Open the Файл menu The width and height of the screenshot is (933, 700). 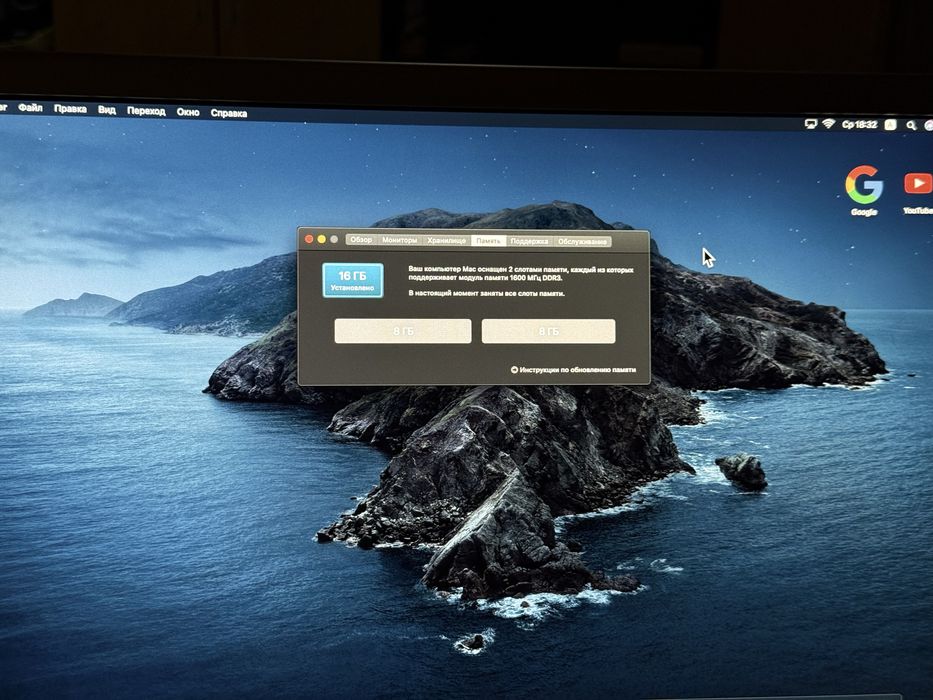[30, 108]
